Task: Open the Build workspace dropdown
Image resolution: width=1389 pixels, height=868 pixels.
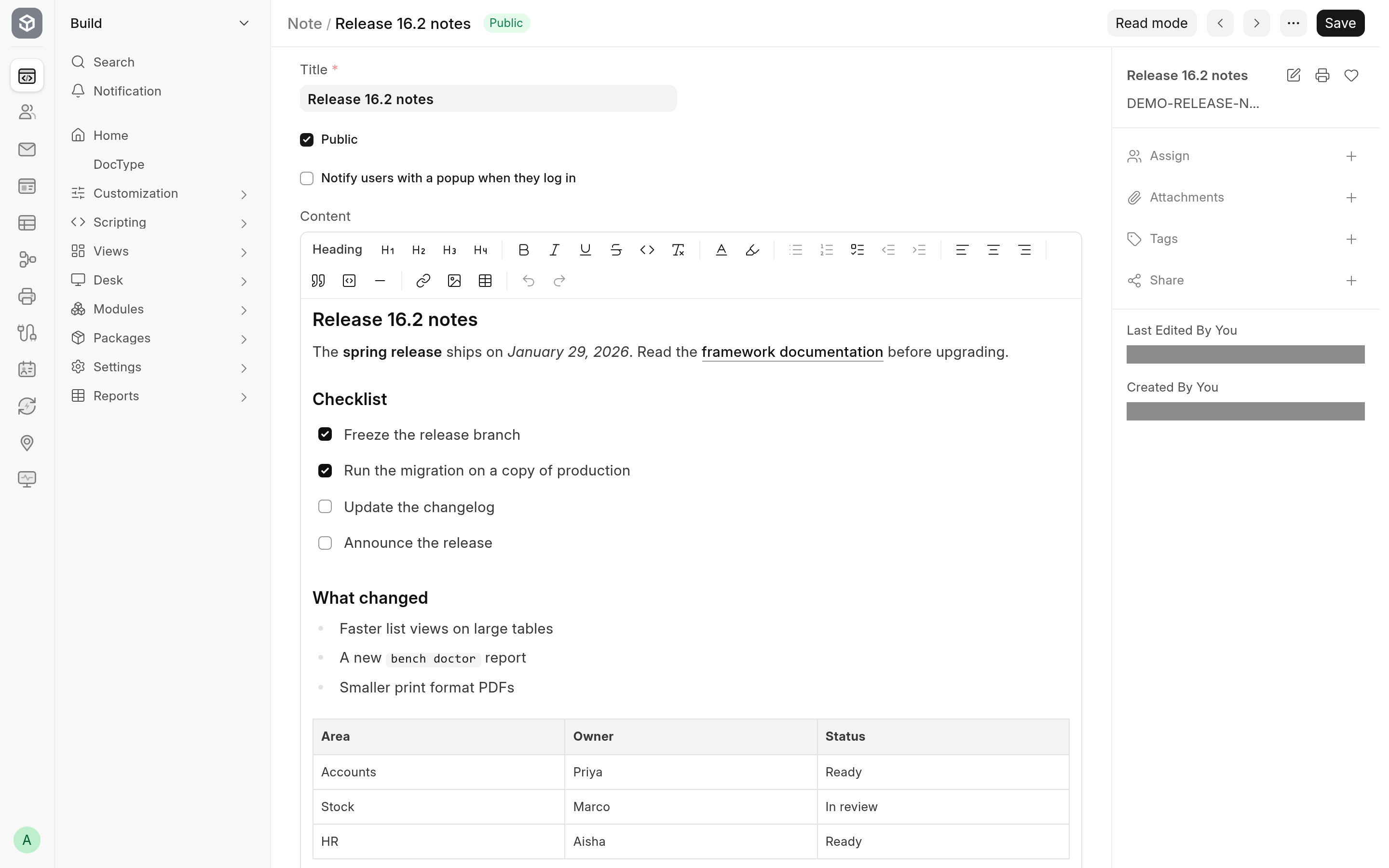Action: (x=160, y=23)
